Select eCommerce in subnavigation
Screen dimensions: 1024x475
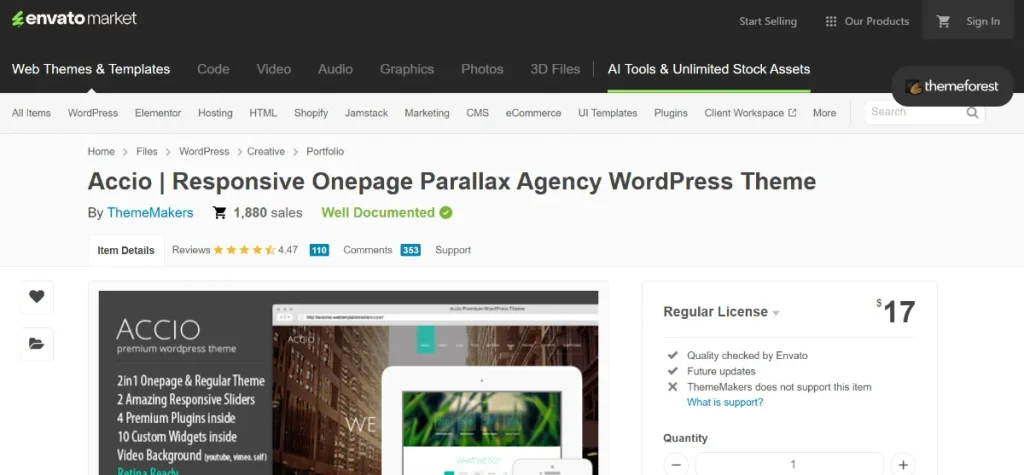[x=534, y=113]
